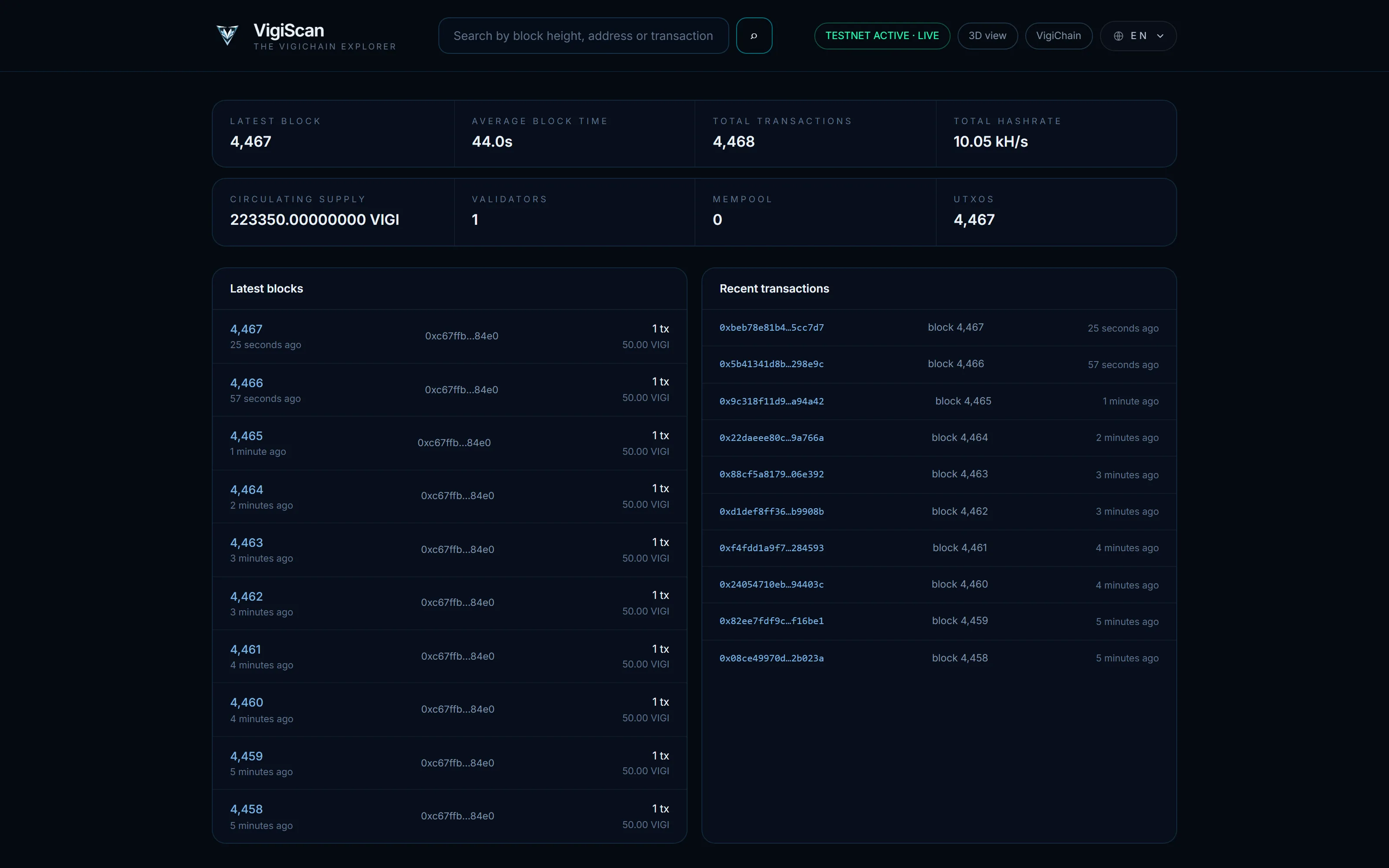
Task: Open block 4,463 in Latest blocks
Action: click(246, 542)
